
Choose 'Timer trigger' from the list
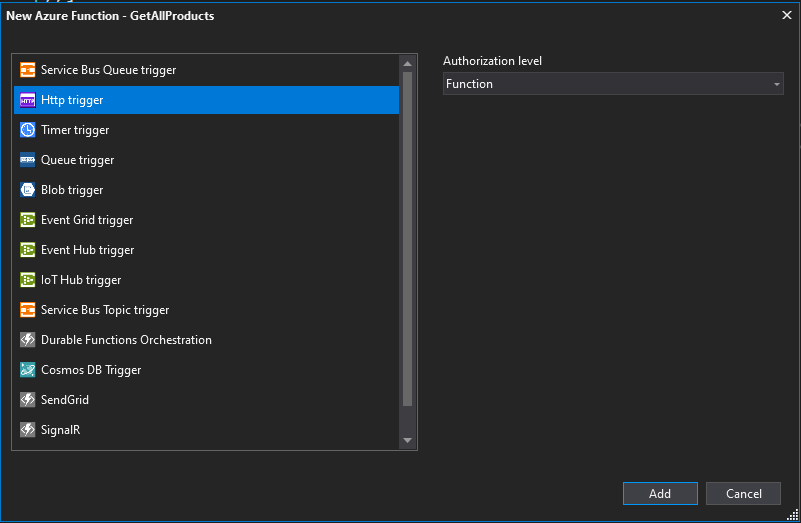[x=75, y=130]
